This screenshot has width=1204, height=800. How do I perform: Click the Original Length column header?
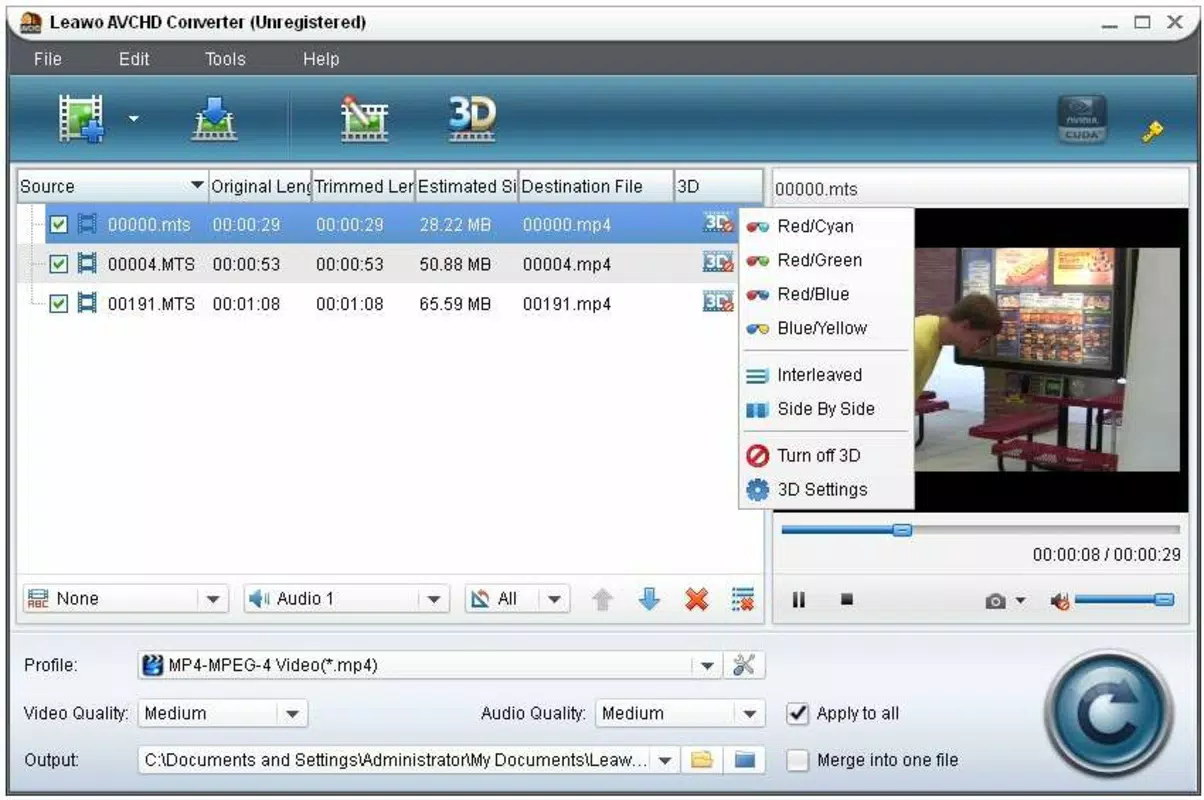pos(260,186)
